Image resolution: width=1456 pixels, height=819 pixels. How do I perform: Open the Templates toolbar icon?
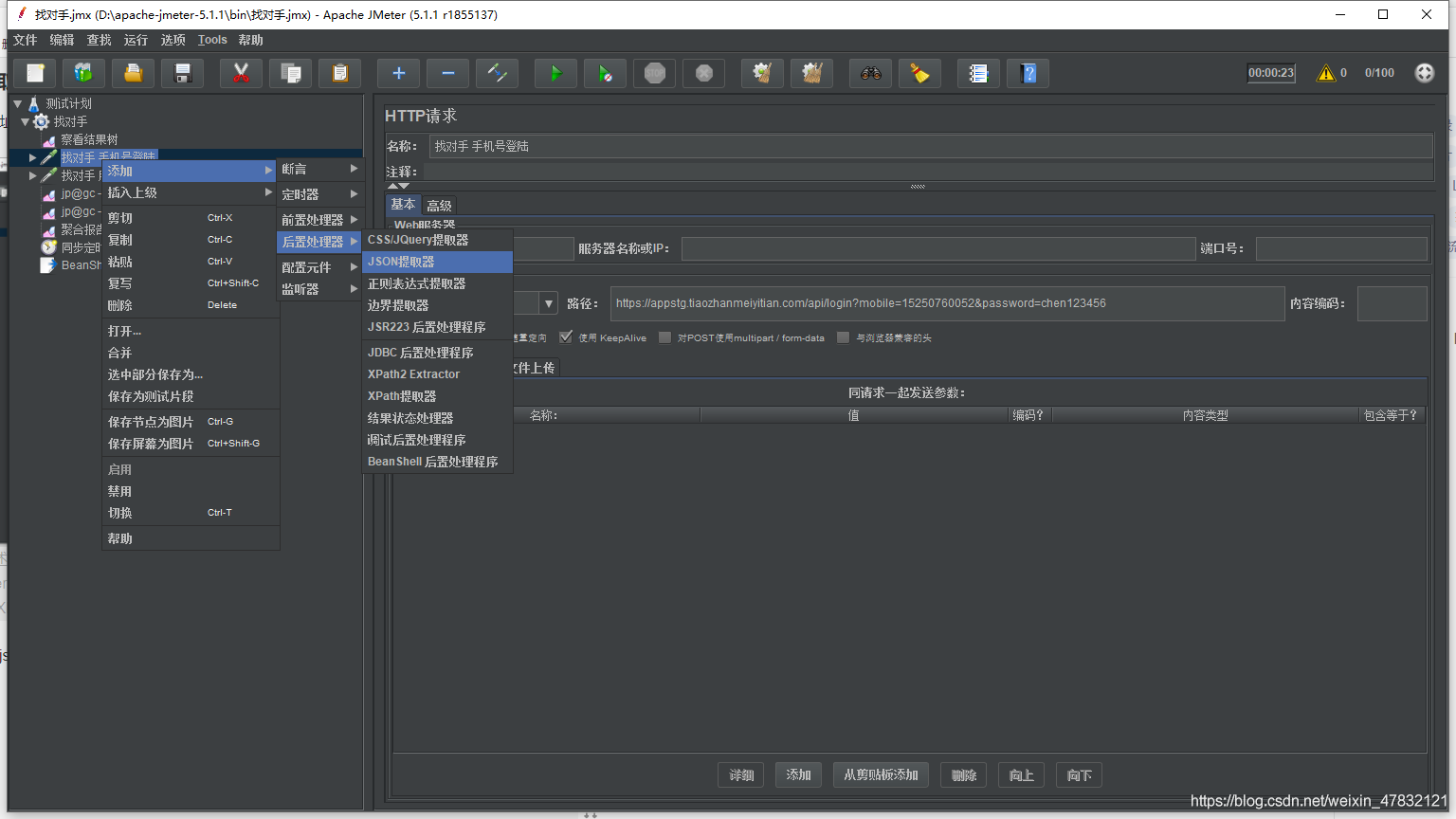84,73
